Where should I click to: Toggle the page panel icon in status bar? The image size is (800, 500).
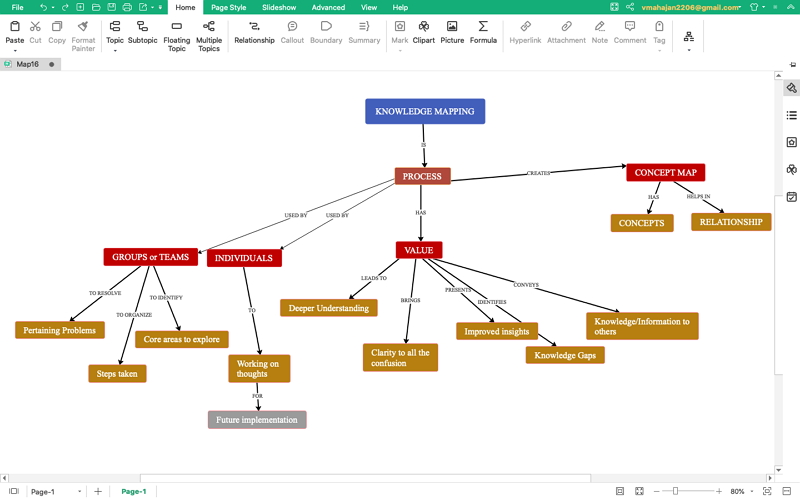13,491
